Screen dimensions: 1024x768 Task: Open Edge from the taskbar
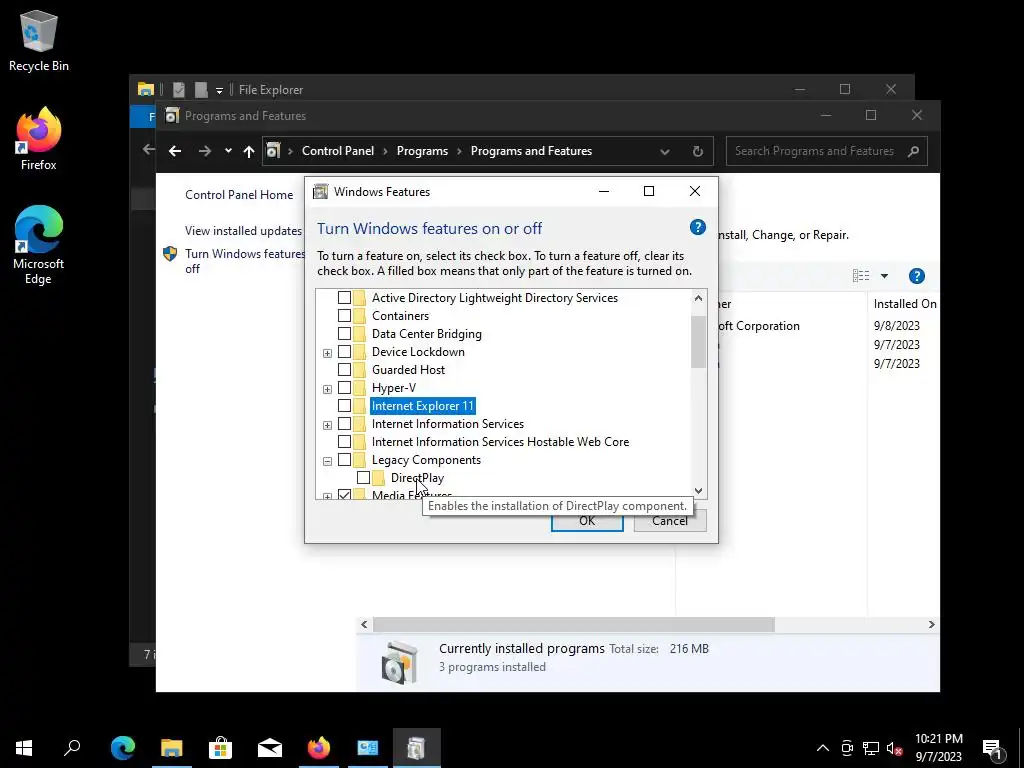[x=123, y=748]
